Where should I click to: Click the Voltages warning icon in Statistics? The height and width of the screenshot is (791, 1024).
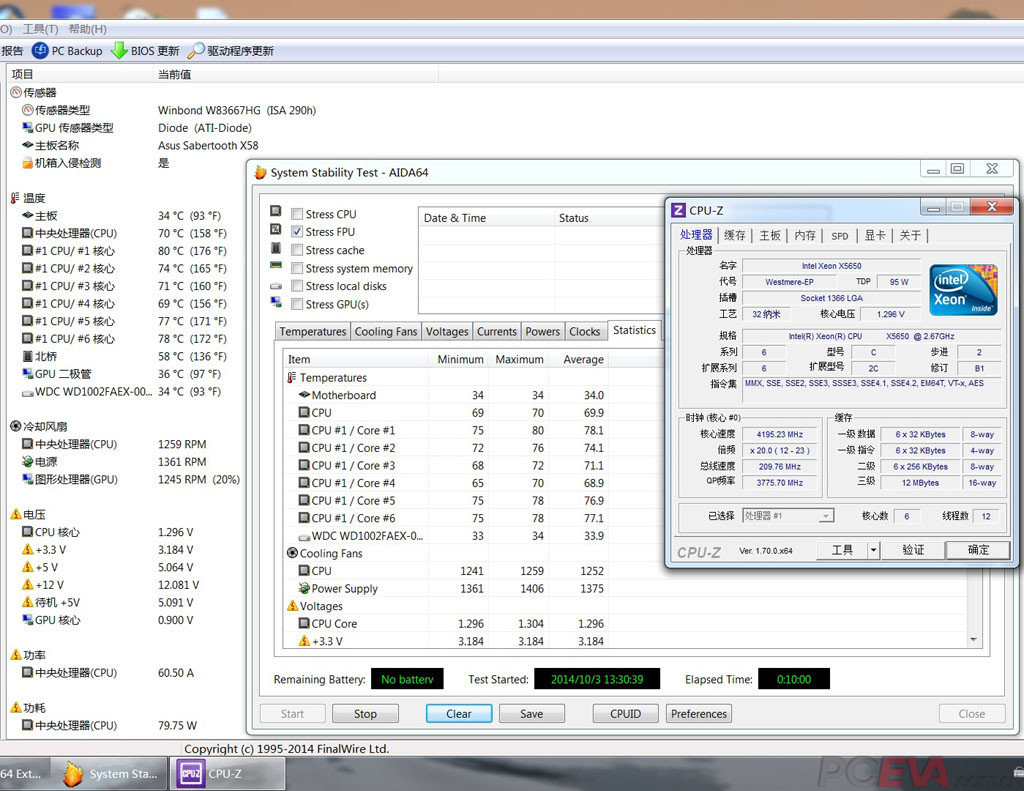click(293, 606)
